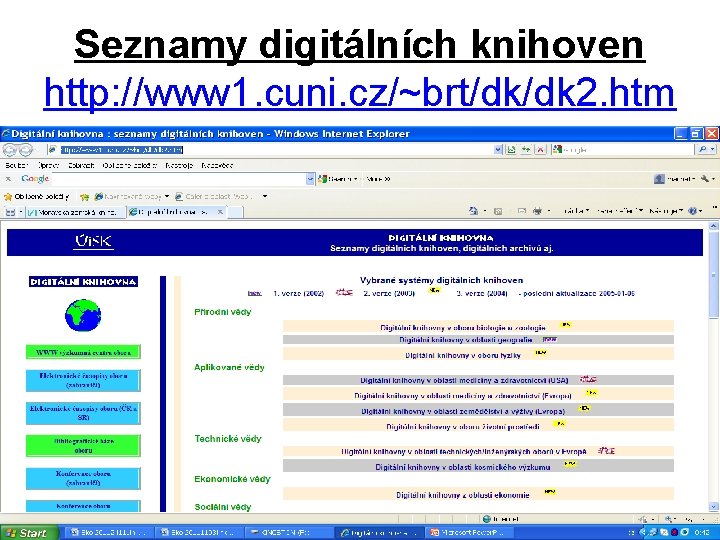Screen dimensions: 720x540
Task: Open Digitální knihovny v oblasti zemědělství a výživy
Action: tap(463, 411)
